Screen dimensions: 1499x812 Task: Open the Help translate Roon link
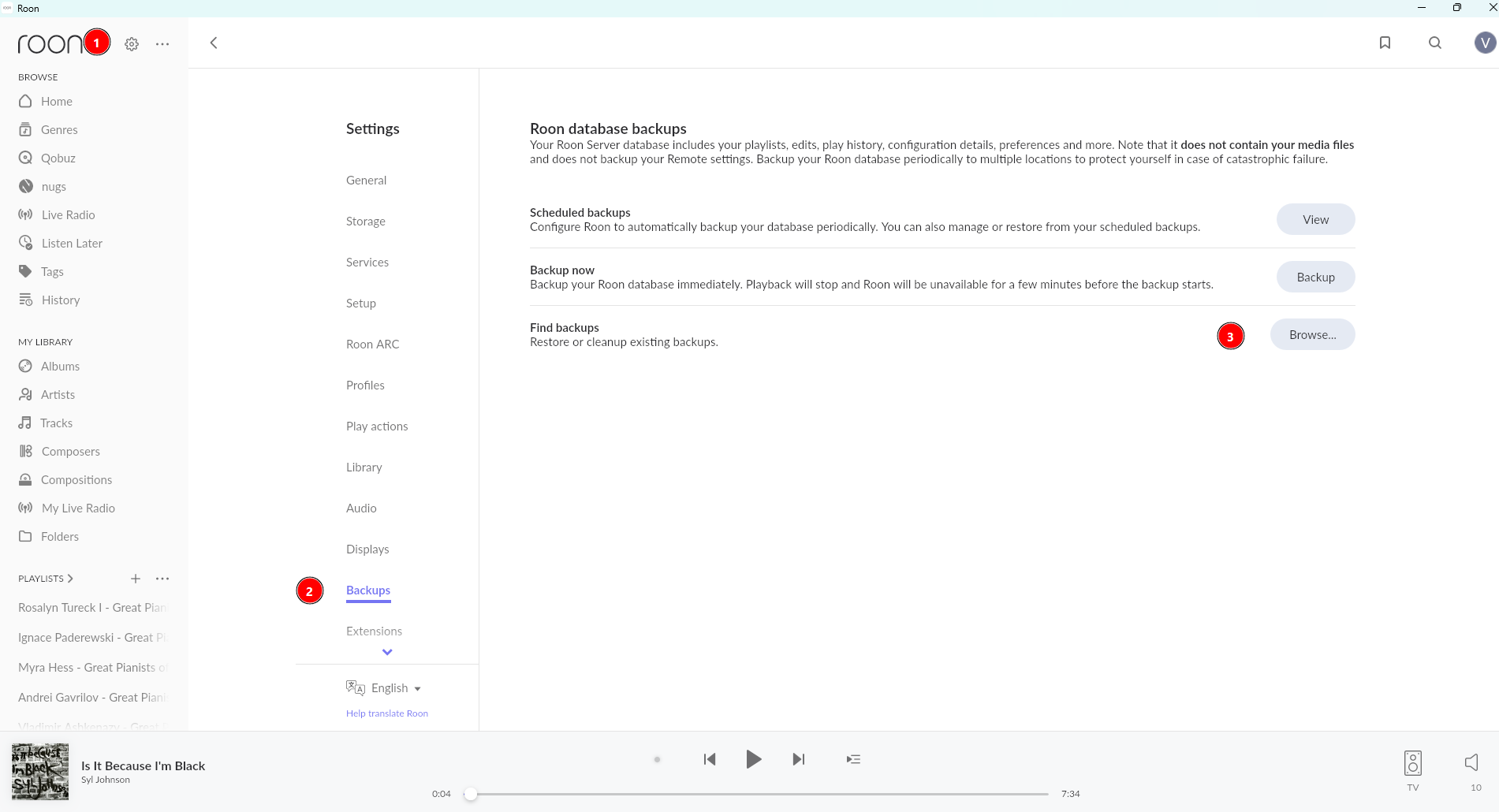(387, 713)
